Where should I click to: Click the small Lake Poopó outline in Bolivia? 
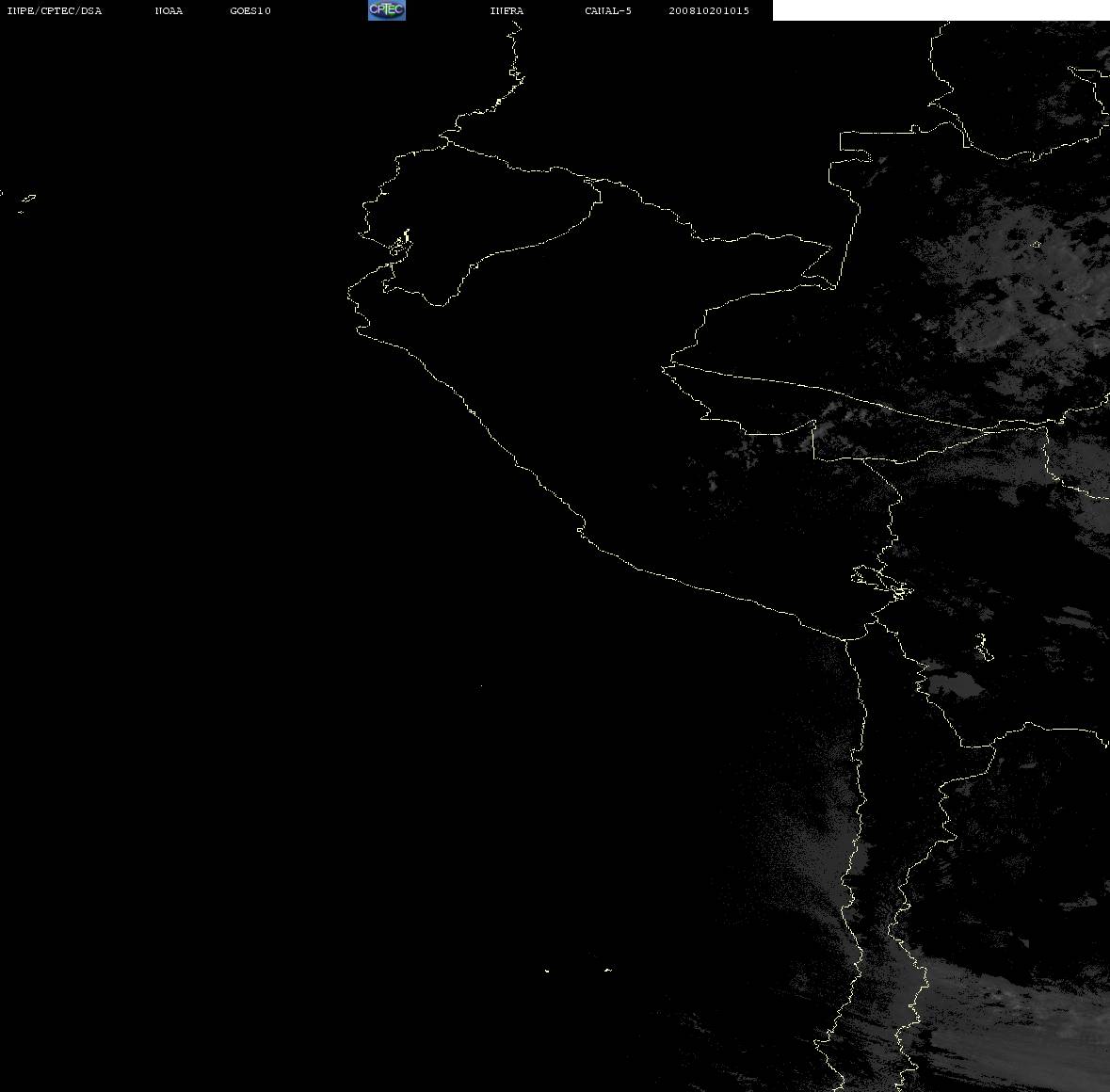983,647
